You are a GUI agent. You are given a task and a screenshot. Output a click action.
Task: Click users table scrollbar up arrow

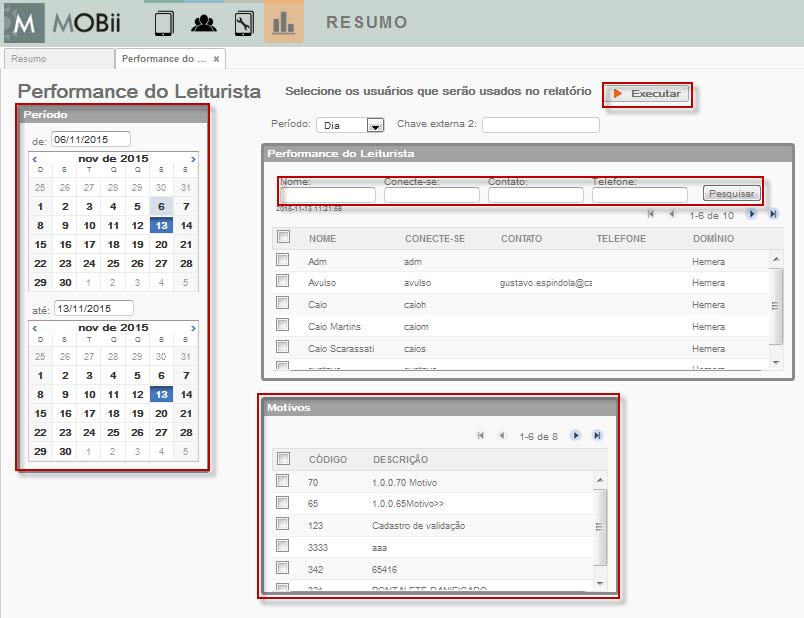click(776, 260)
